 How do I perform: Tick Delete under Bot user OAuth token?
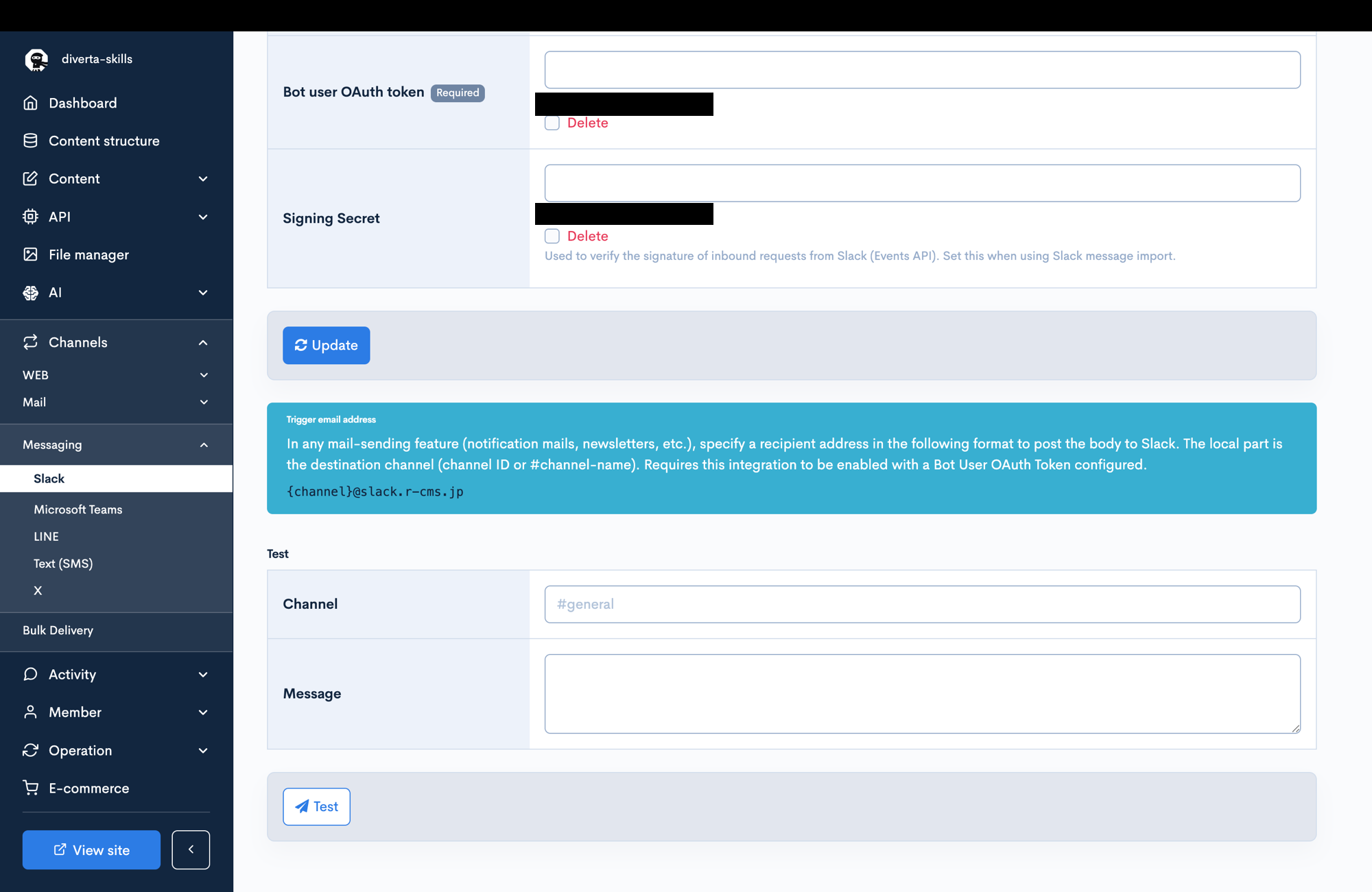click(x=552, y=123)
